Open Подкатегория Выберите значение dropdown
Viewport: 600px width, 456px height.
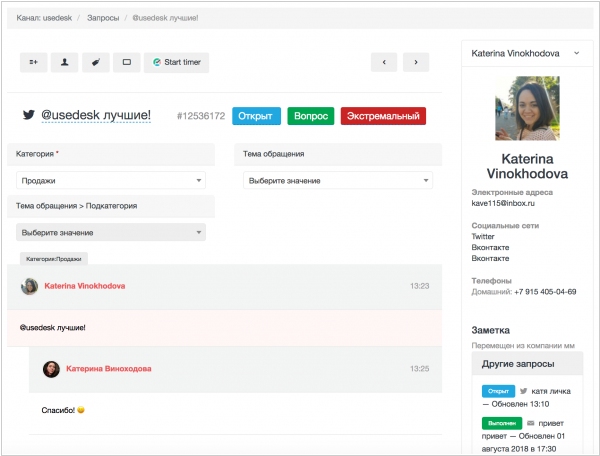(111, 232)
